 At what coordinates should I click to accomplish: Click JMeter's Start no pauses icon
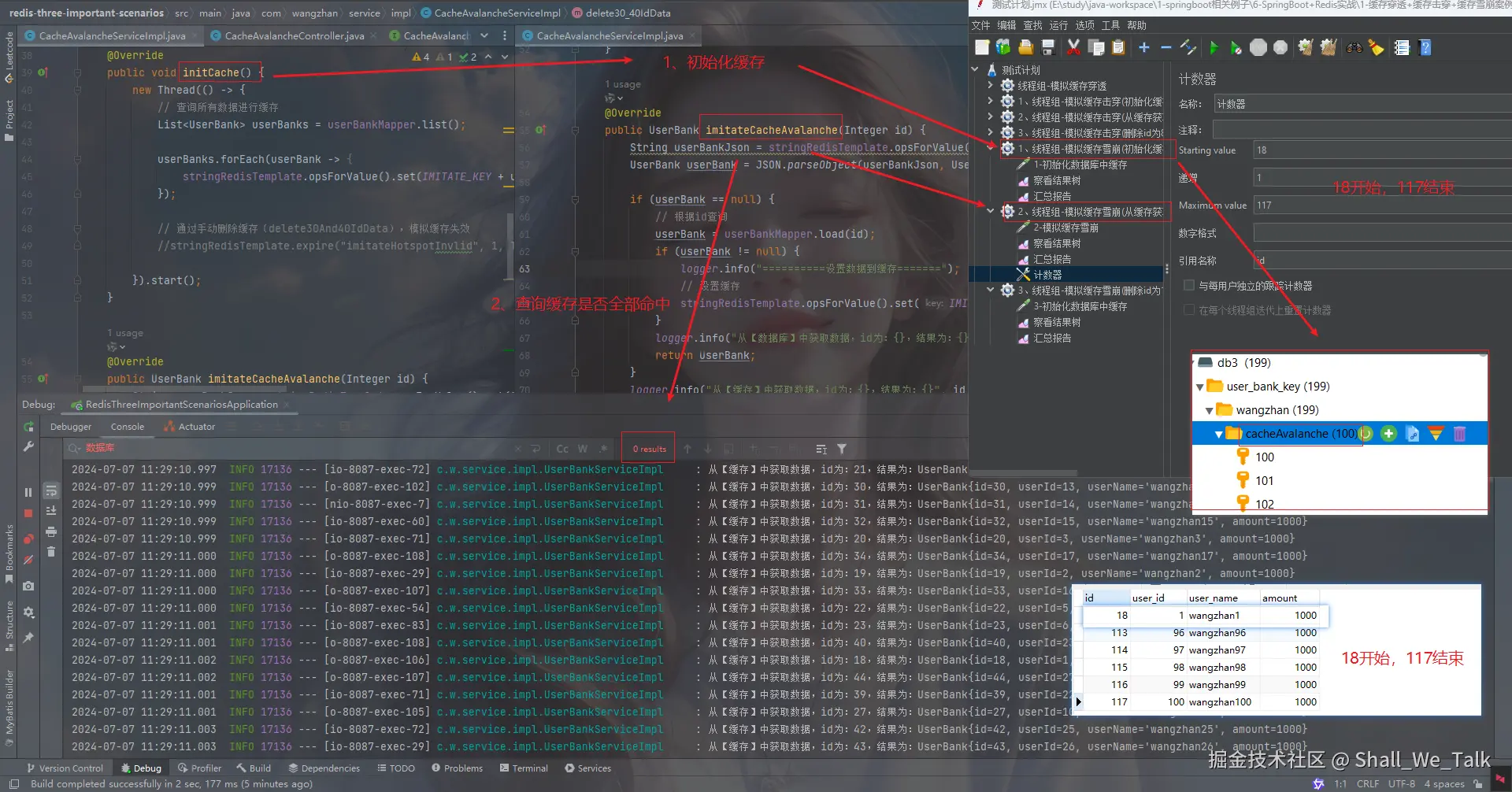[x=1236, y=47]
